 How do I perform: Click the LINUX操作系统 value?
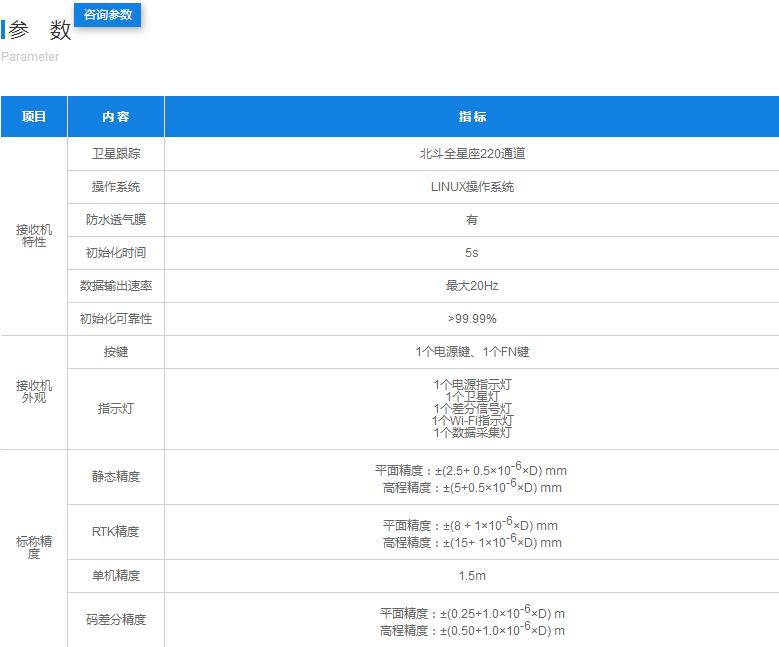point(472,187)
